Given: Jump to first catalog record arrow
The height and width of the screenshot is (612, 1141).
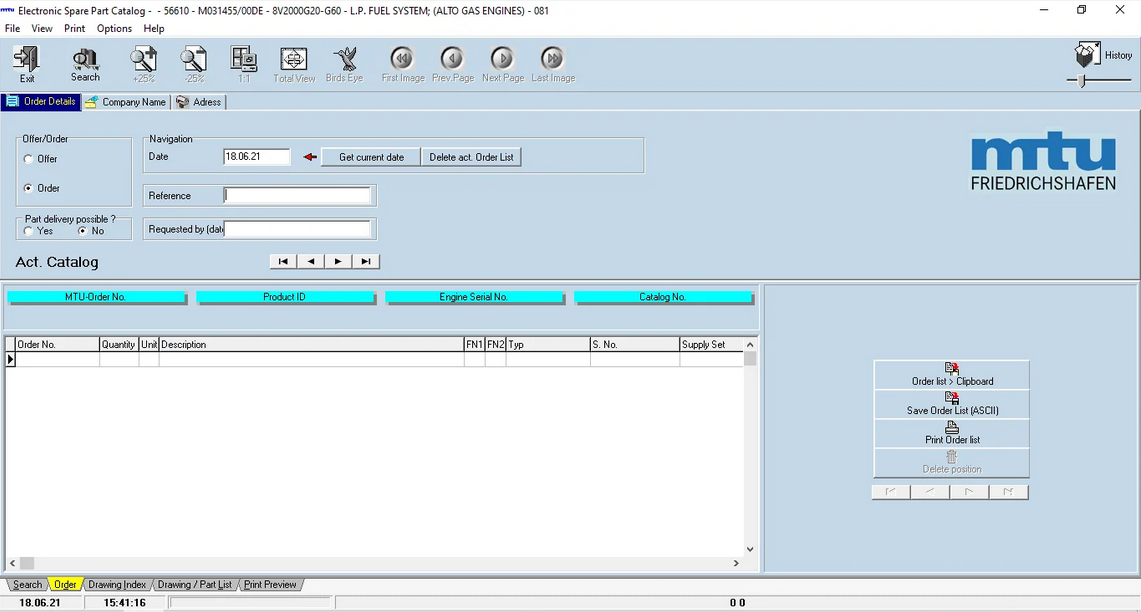Looking at the screenshot, I should tap(283, 261).
